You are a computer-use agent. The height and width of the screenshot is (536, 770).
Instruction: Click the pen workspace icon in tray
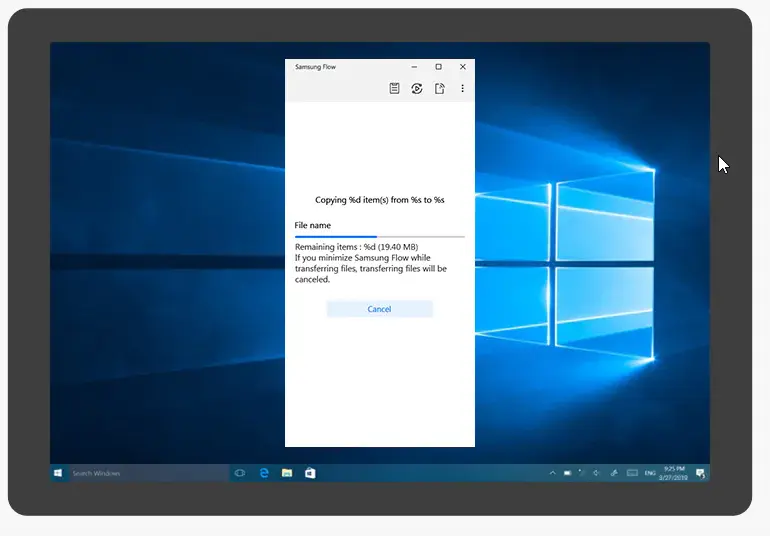pos(614,473)
